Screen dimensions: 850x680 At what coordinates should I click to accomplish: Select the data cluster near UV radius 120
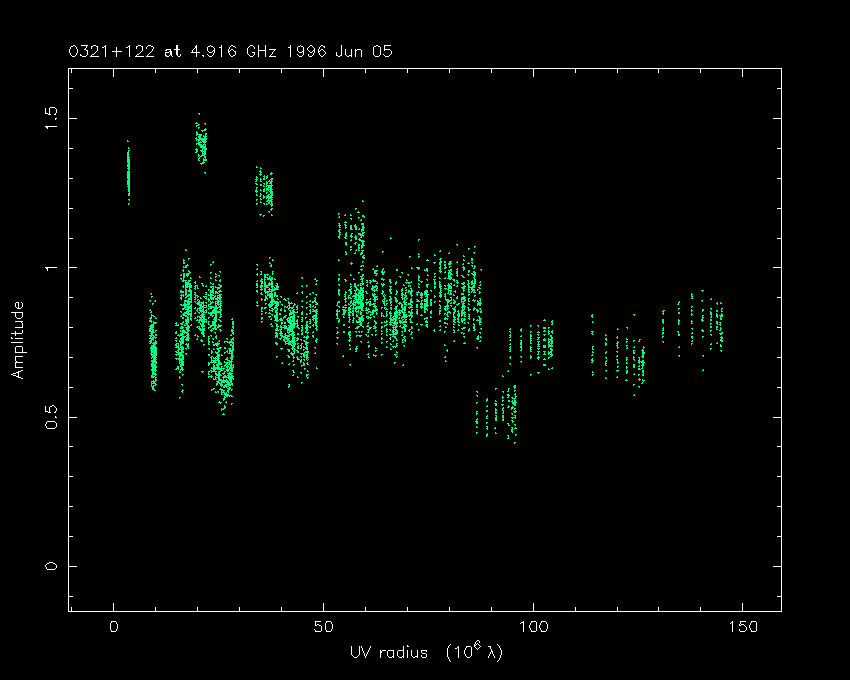[618, 353]
